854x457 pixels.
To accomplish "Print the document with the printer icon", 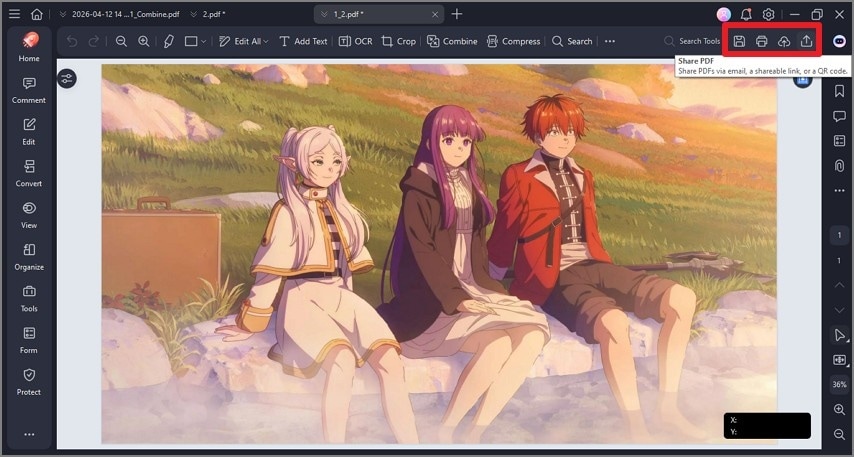I will pyautogui.click(x=761, y=41).
